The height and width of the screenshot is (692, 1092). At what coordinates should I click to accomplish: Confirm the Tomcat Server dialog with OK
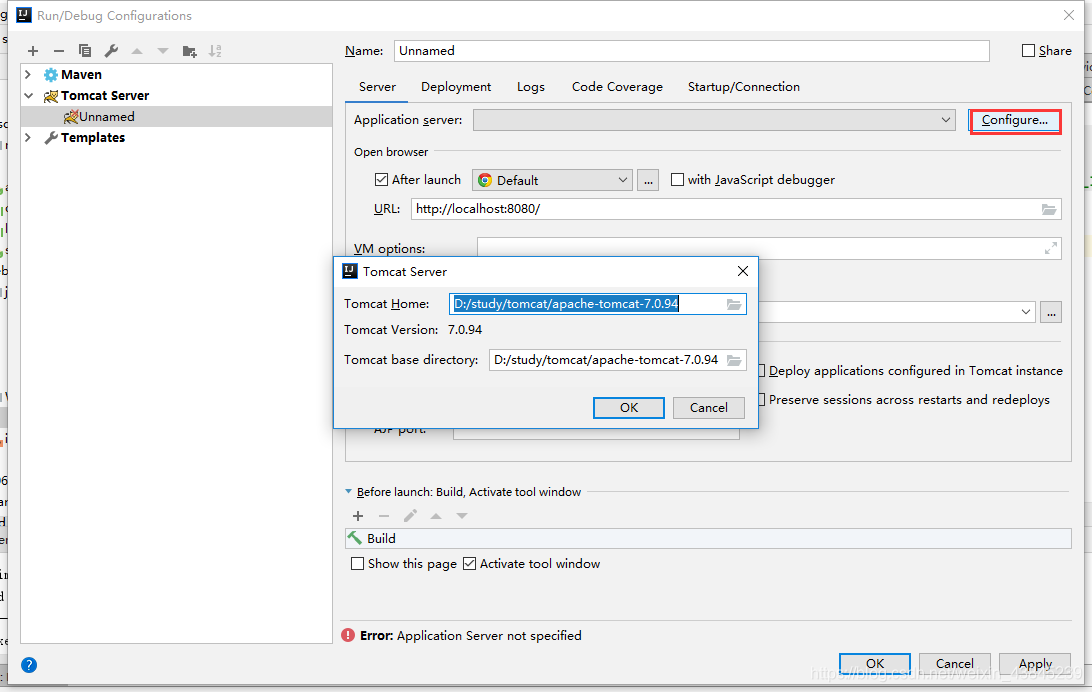pos(629,408)
